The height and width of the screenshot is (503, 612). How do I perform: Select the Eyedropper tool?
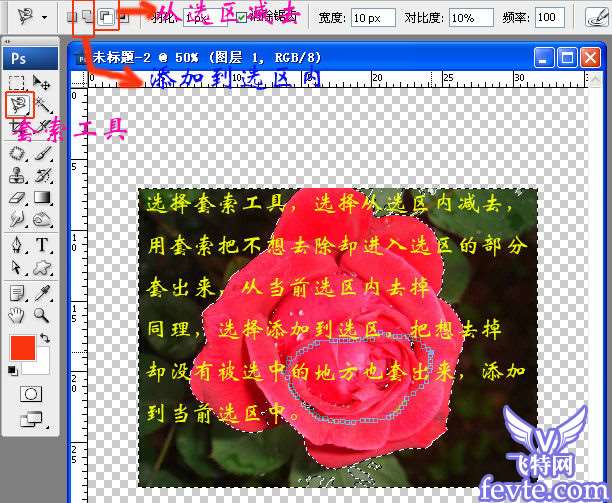[43, 293]
